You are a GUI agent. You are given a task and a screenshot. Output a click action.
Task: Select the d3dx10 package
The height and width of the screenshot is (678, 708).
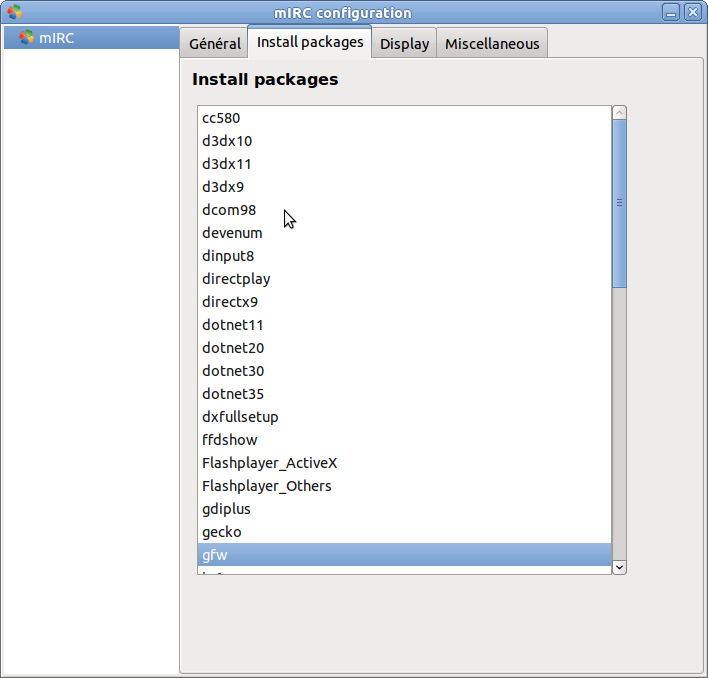[x=404, y=141]
